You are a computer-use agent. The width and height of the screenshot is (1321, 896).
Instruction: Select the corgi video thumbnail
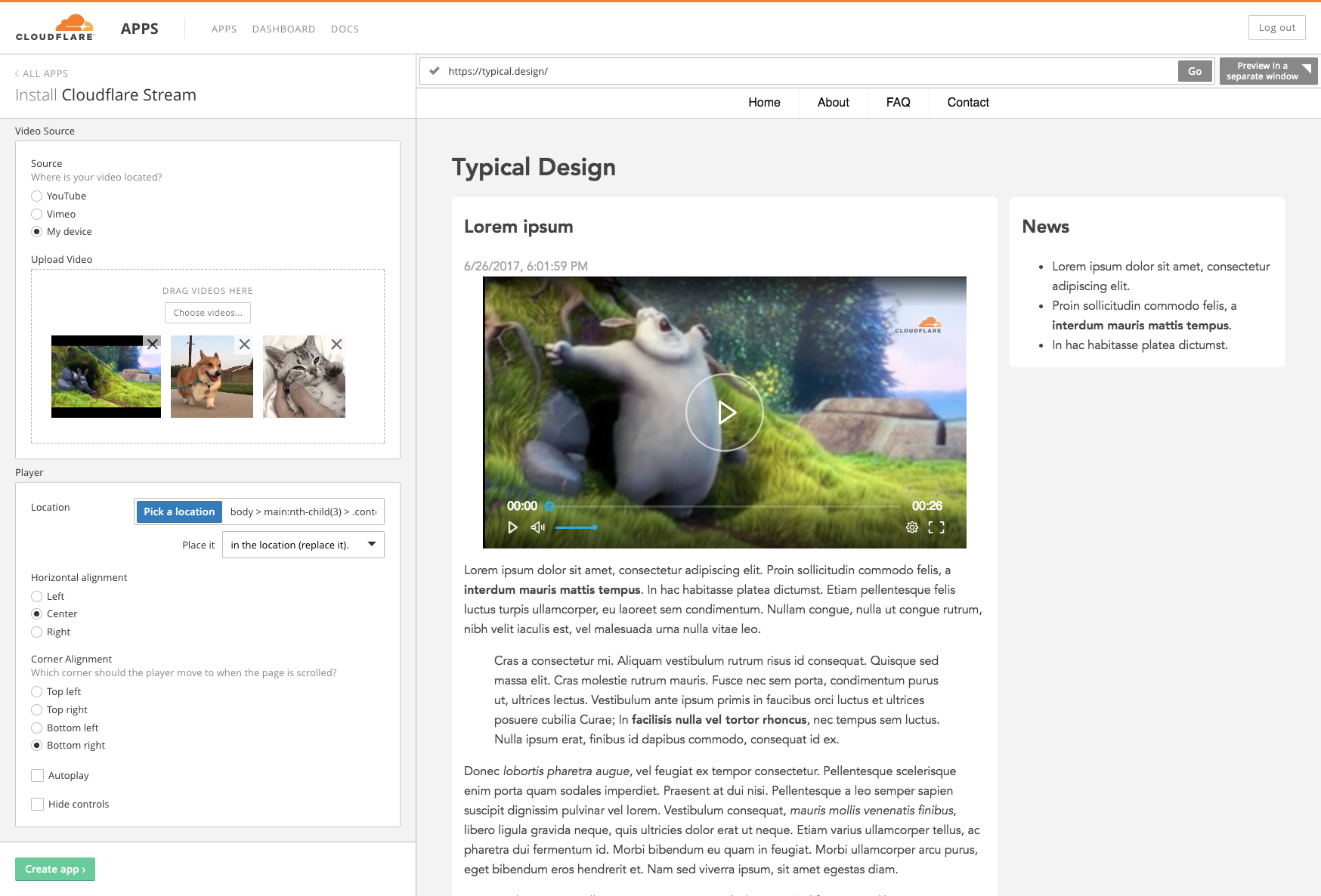click(x=212, y=376)
